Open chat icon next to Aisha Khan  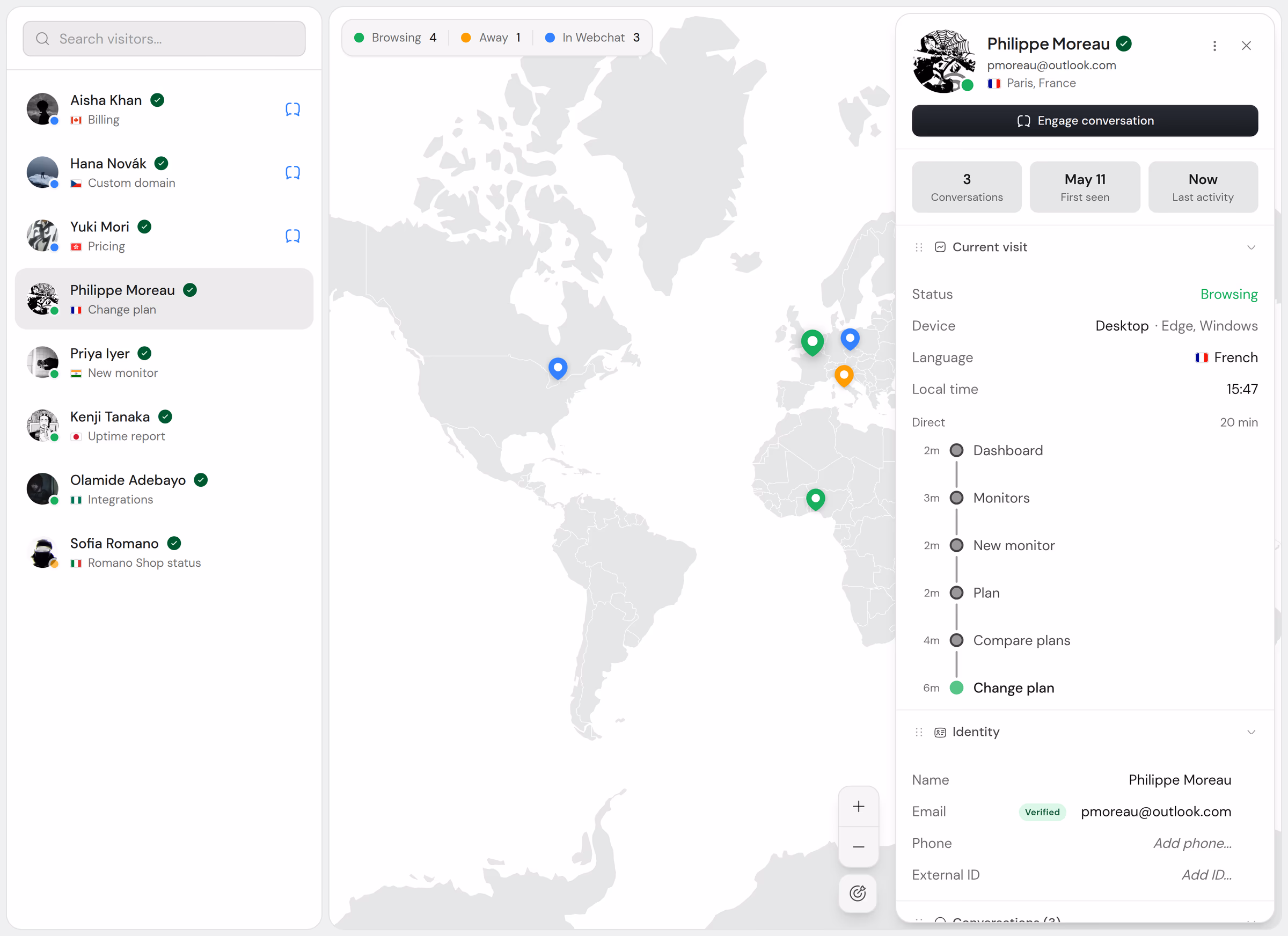(292, 109)
